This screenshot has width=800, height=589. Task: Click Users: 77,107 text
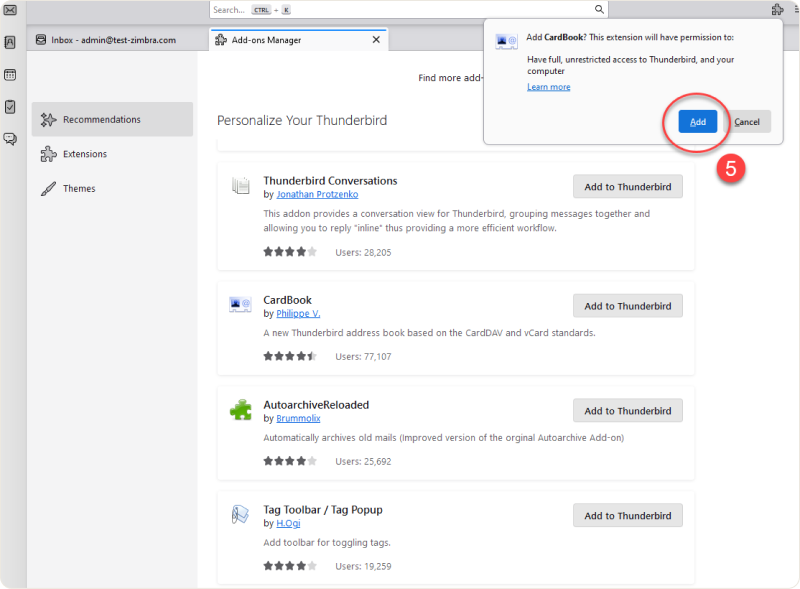tap(363, 357)
